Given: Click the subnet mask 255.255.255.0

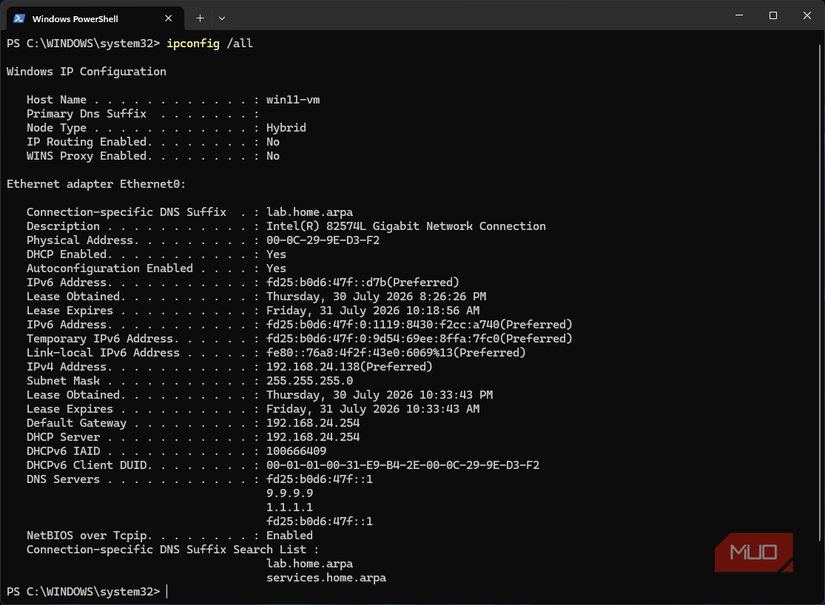Looking at the screenshot, I should pyautogui.click(x=310, y=381).
